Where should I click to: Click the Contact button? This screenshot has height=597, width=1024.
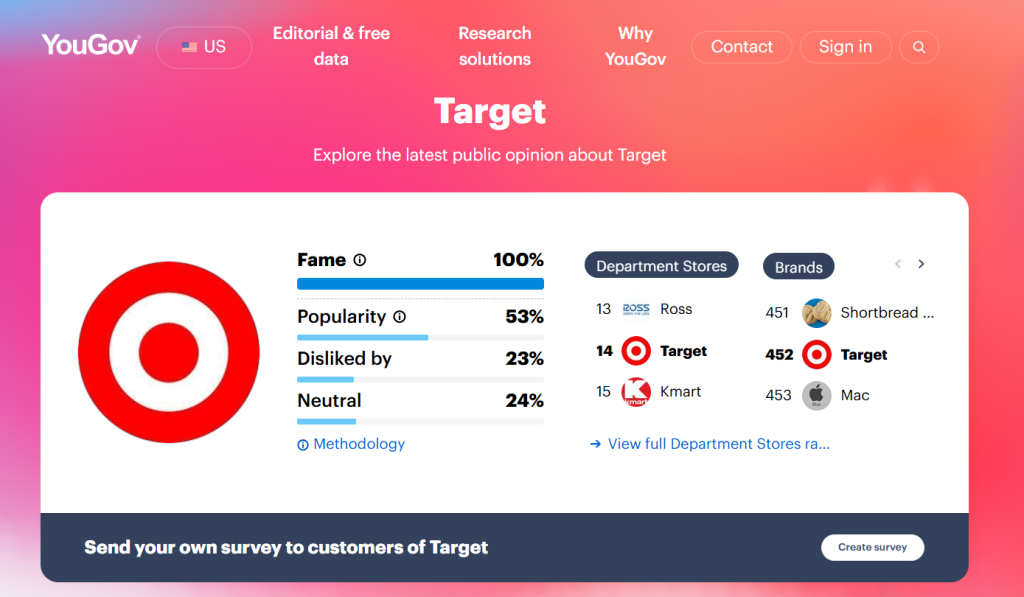pos(741,47)
